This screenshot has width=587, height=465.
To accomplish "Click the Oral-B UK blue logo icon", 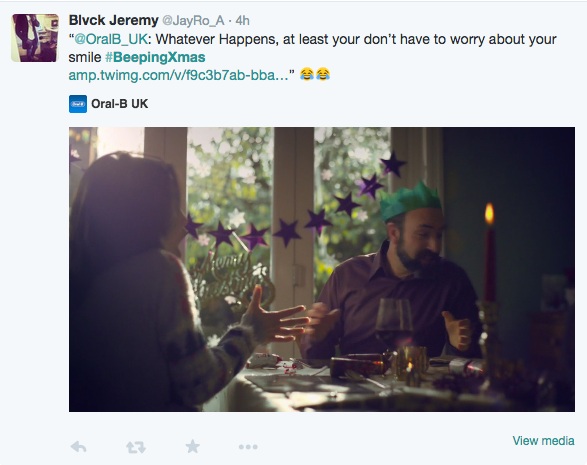I will coord(78,104).
